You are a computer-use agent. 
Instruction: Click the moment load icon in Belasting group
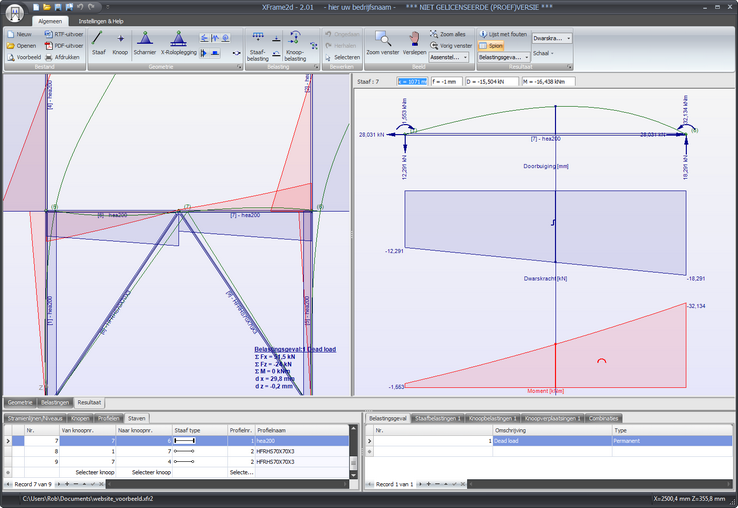276,54
